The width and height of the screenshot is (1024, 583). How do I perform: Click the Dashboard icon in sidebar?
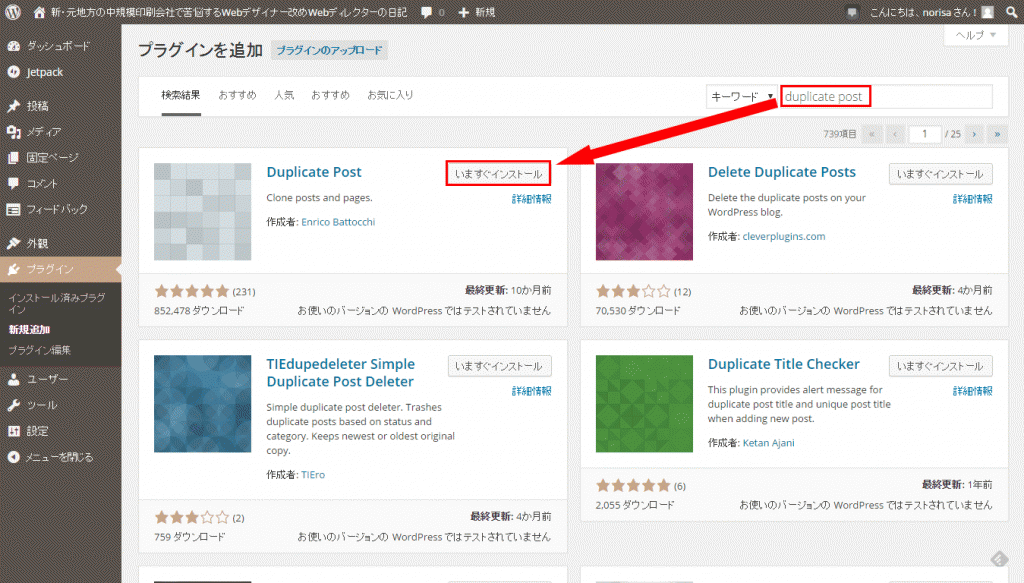pos(14,46)
